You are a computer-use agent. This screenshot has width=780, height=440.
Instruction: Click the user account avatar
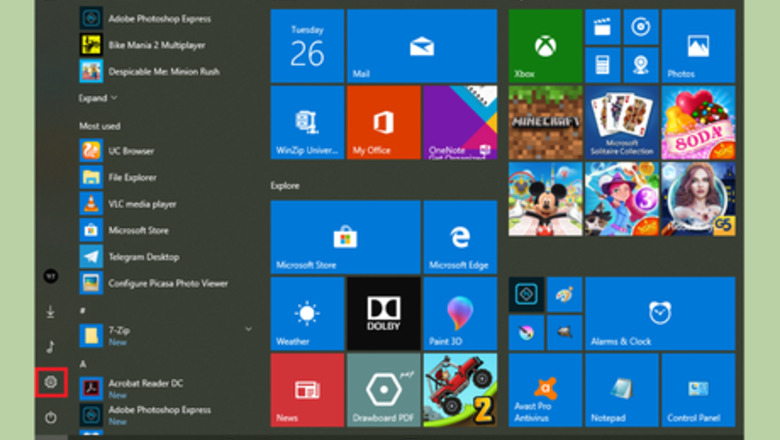[51, 276]
